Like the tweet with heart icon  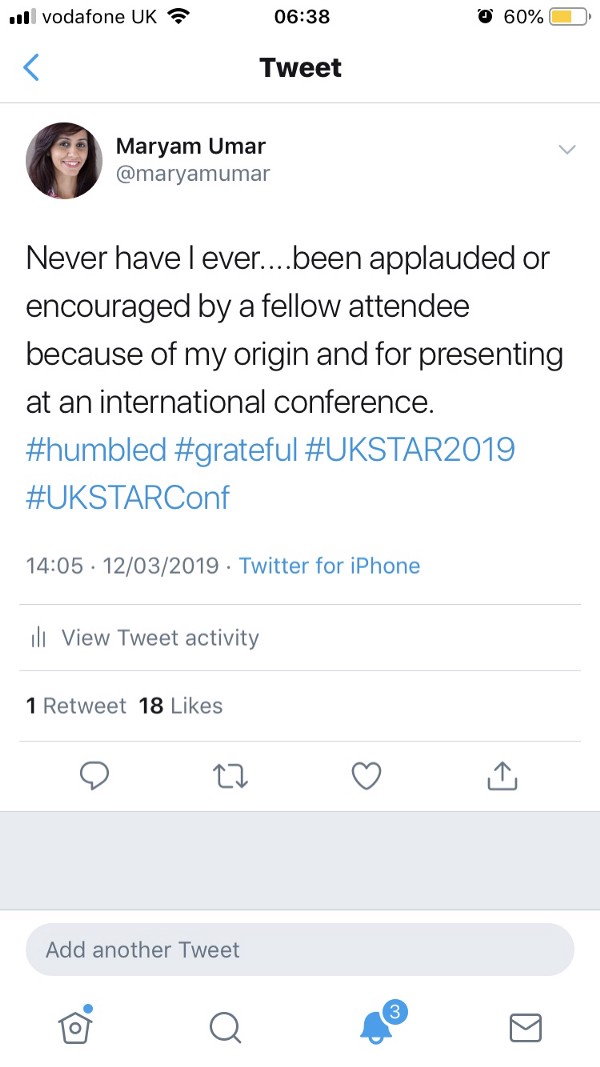click(368, 775)
